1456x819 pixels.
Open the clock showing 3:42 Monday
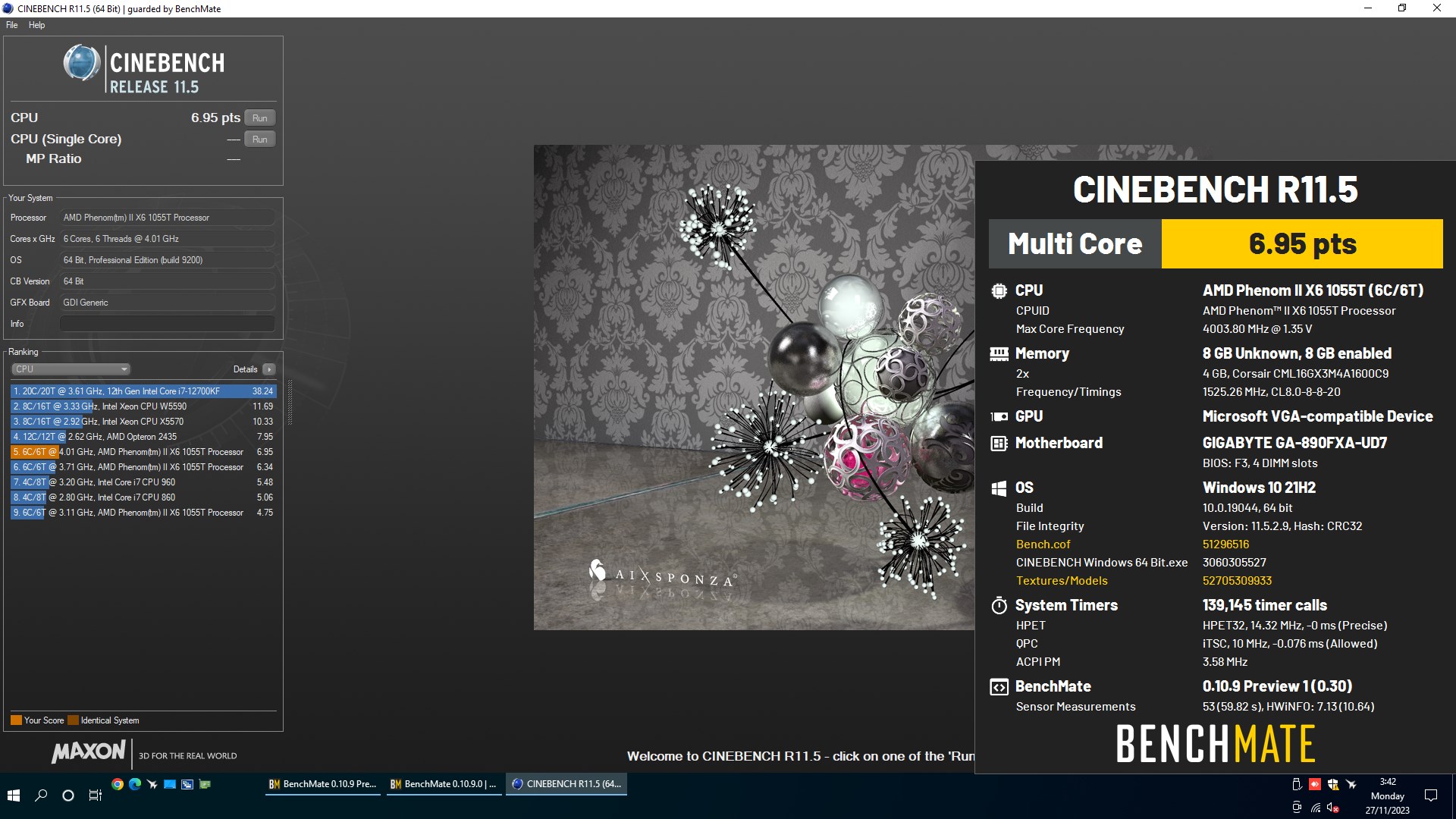pos(1388,795)
